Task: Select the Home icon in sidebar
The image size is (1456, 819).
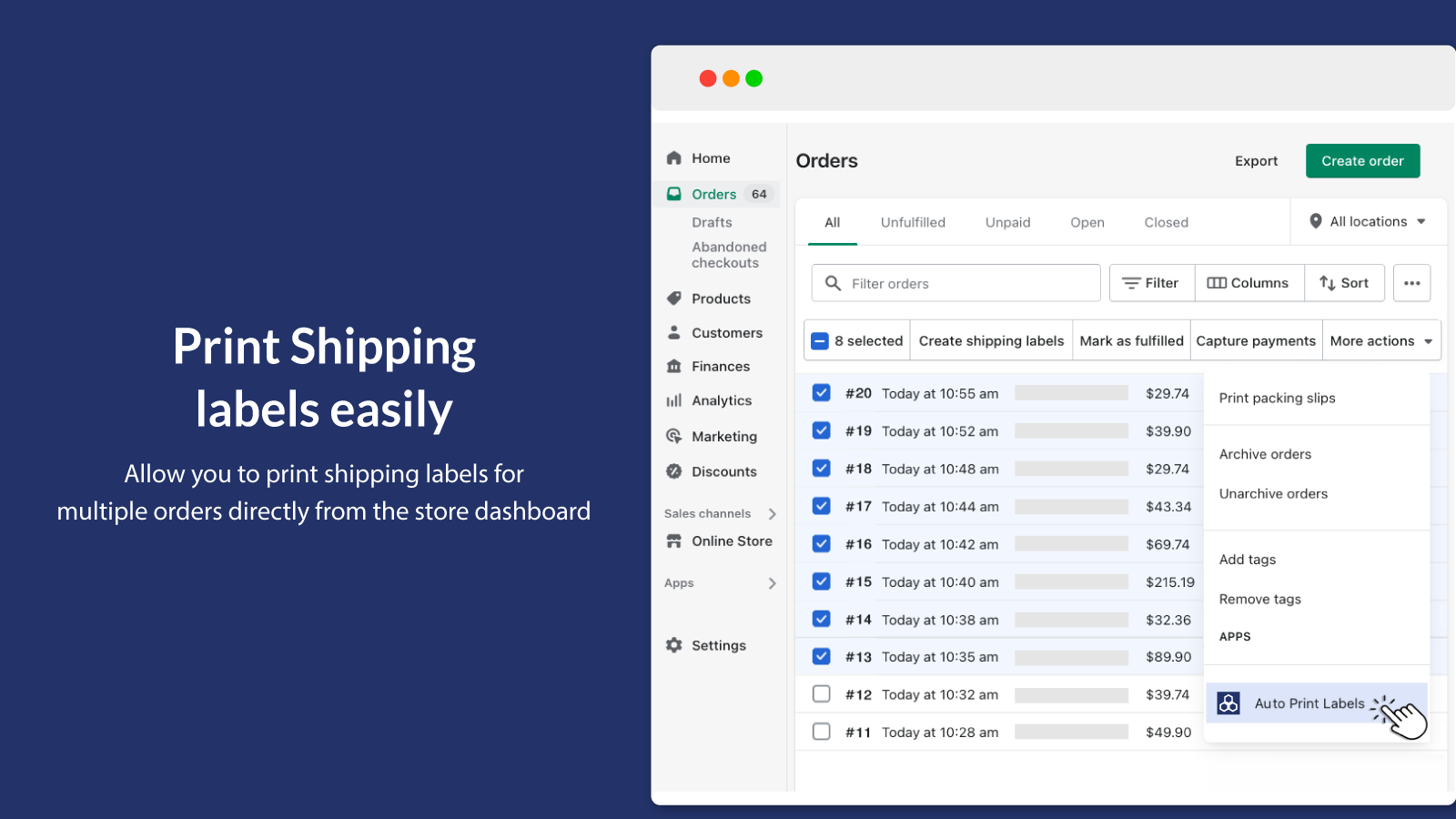Action: [673, 157]
